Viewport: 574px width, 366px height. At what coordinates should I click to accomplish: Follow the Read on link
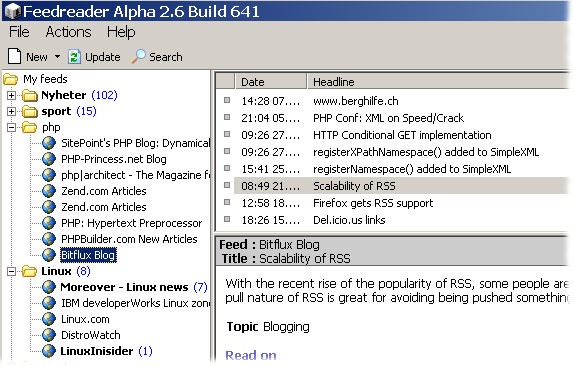[251, 355]
